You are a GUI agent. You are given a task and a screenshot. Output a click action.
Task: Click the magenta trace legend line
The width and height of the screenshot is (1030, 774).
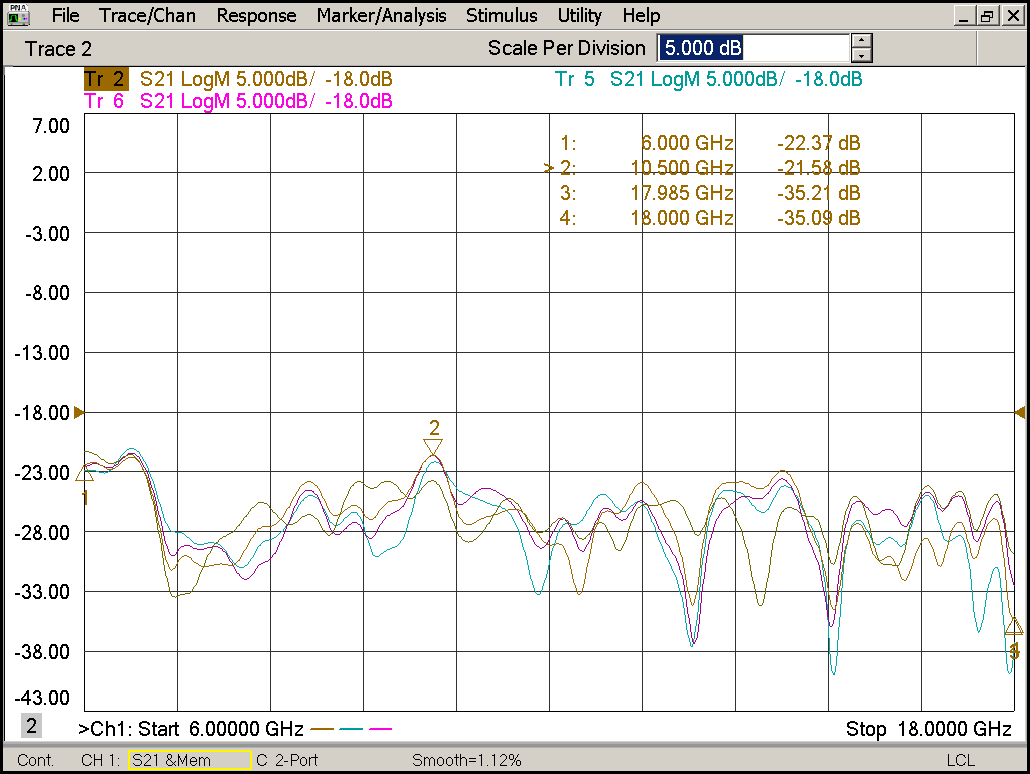pos(380,729)
